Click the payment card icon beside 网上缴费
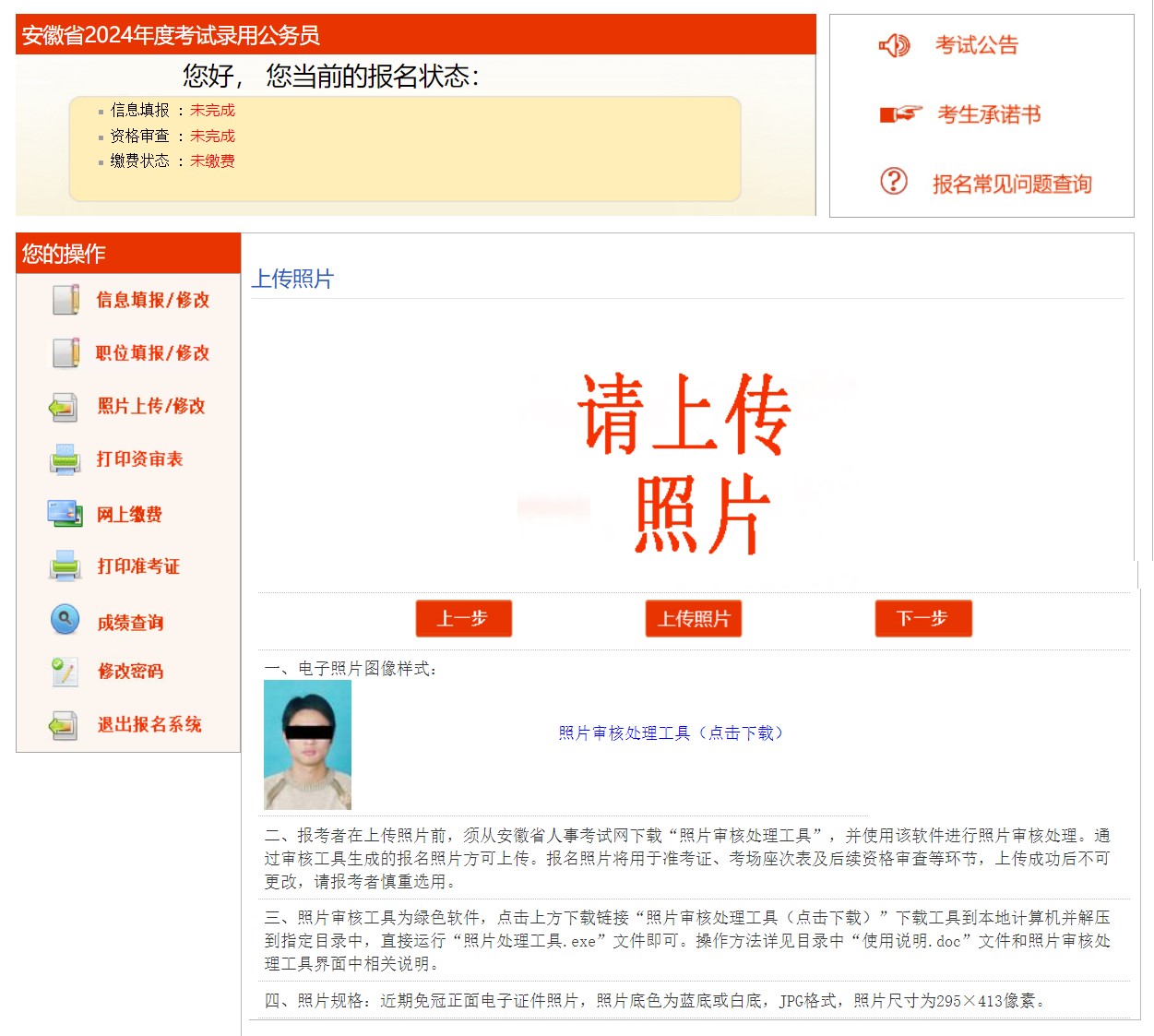The height and width of the screenshot is (1036, 1154). pos(65,513)
